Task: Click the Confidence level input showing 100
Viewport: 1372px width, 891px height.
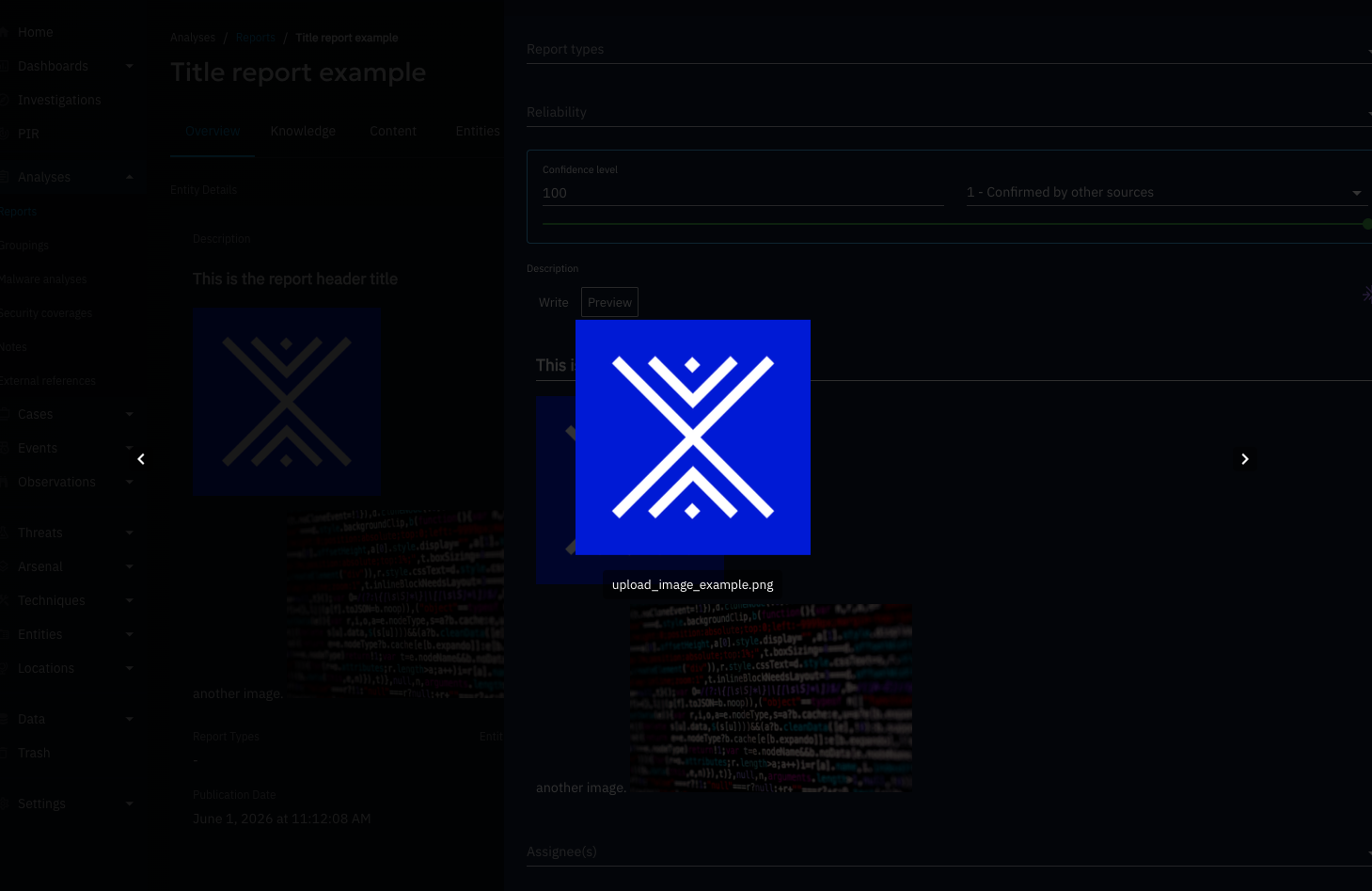Action: coord(743,193)
